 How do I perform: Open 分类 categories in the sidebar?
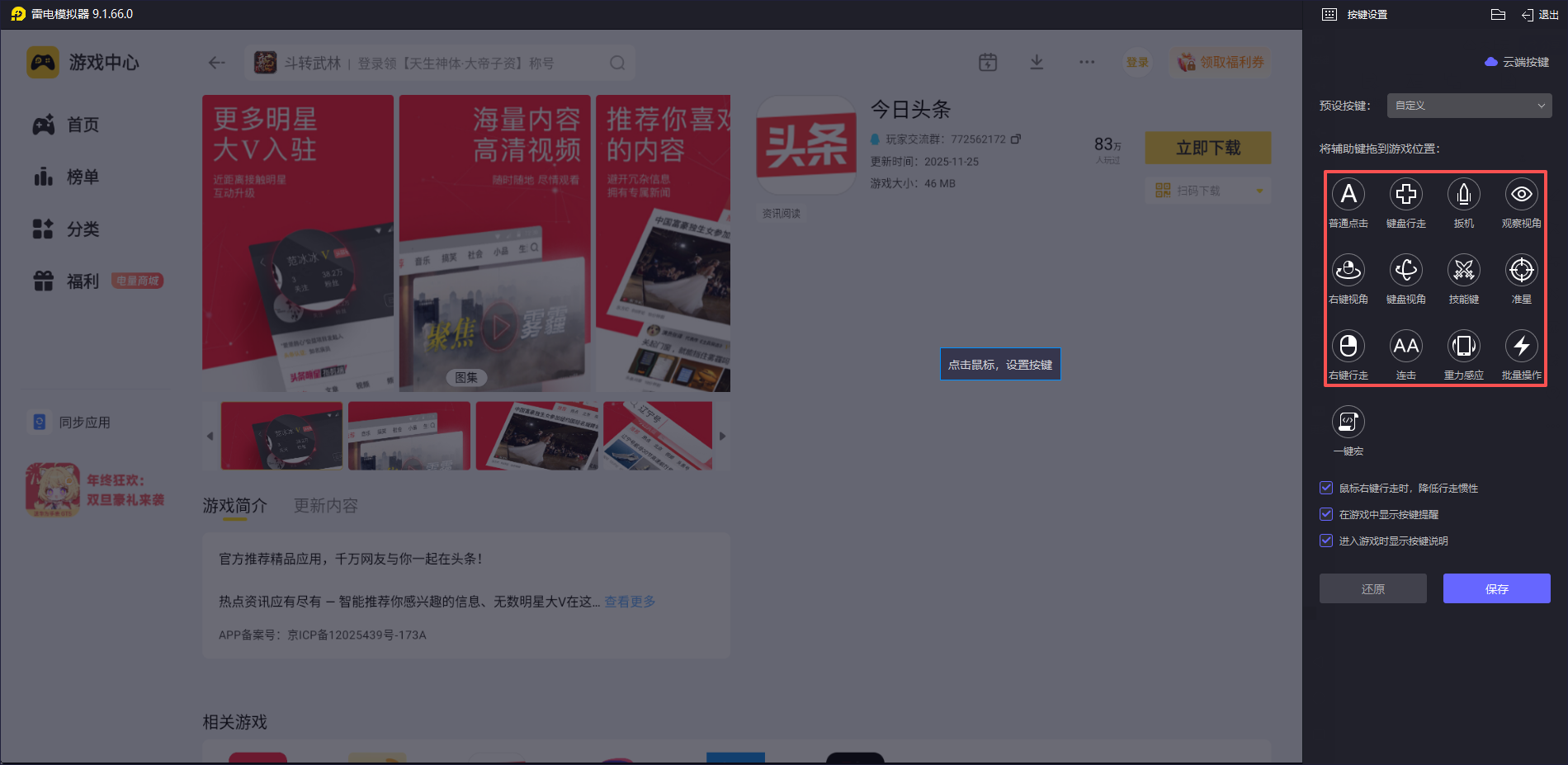[x=66, y=229]
